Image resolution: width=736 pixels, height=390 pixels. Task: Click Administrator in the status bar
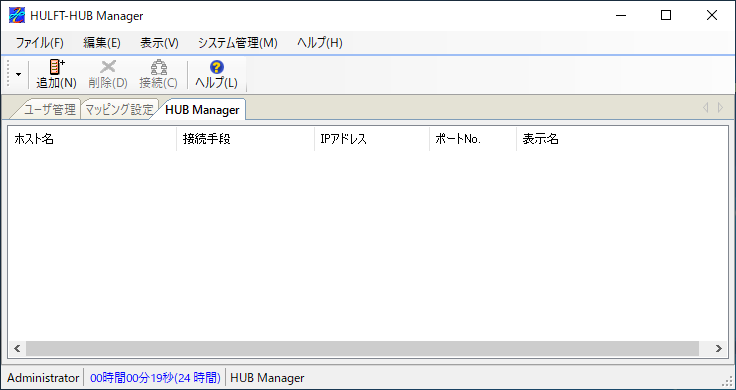[x=43, y=378]
